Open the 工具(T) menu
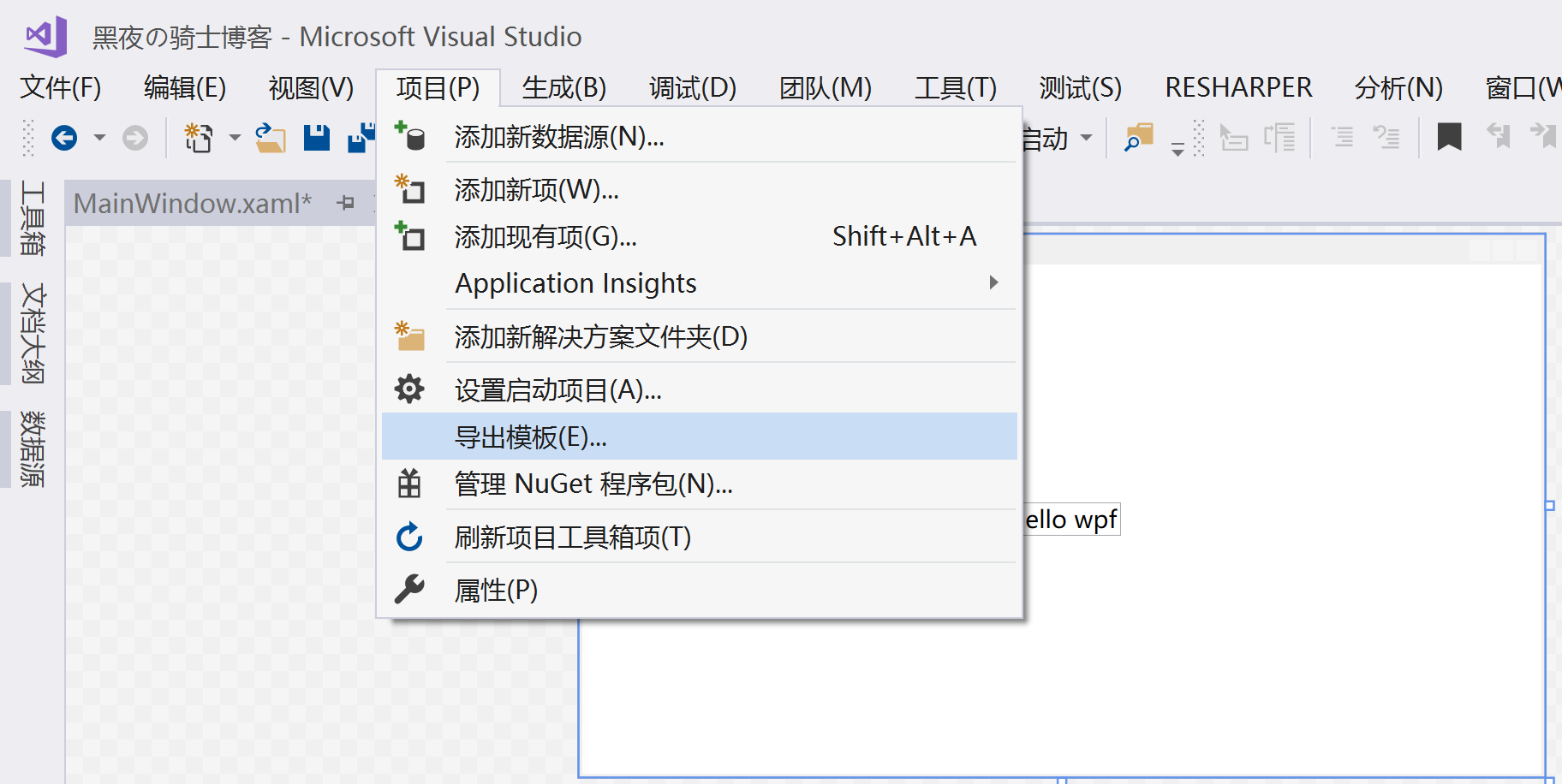1562x784 pixels. pyautogui.click(x=955, y=87)
